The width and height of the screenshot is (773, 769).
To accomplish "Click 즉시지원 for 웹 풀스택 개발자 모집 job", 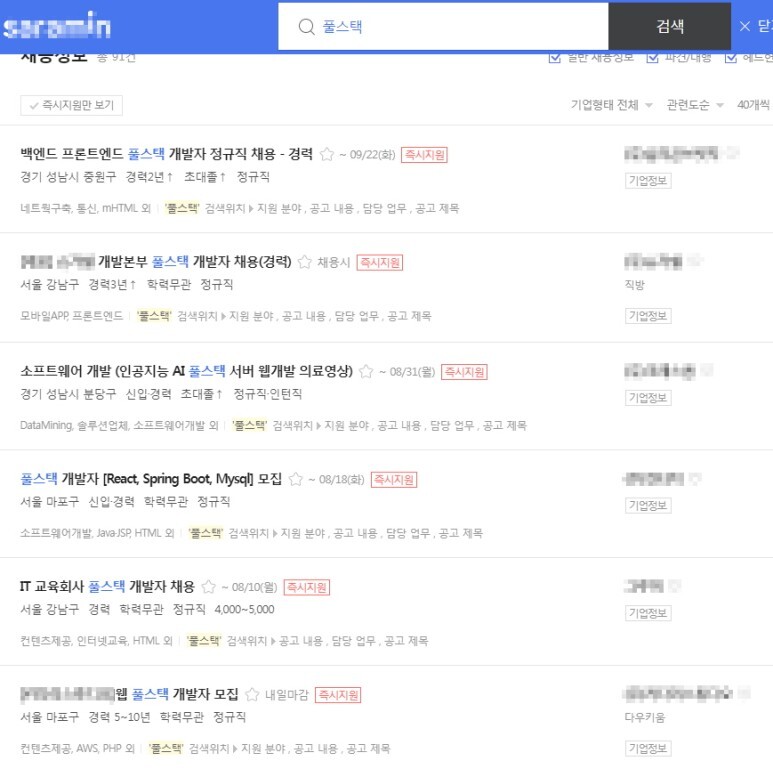I will 338,695.
